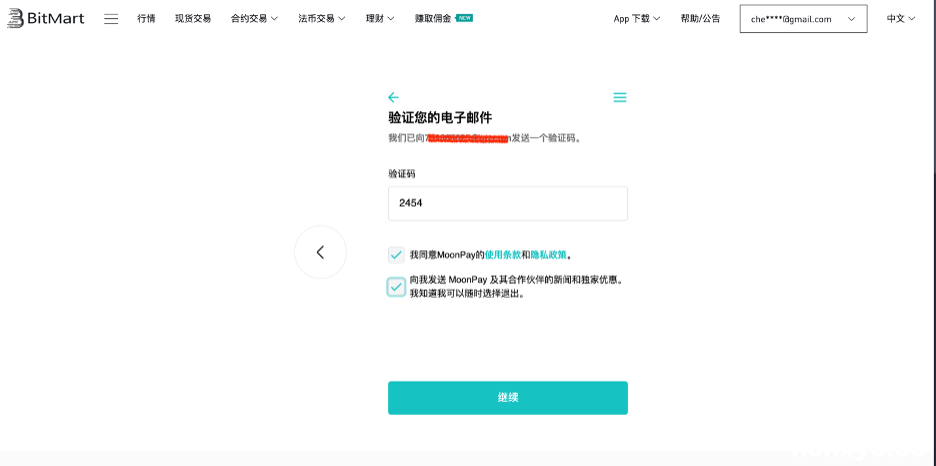Open the MoonPay widget menu icon

620,97
